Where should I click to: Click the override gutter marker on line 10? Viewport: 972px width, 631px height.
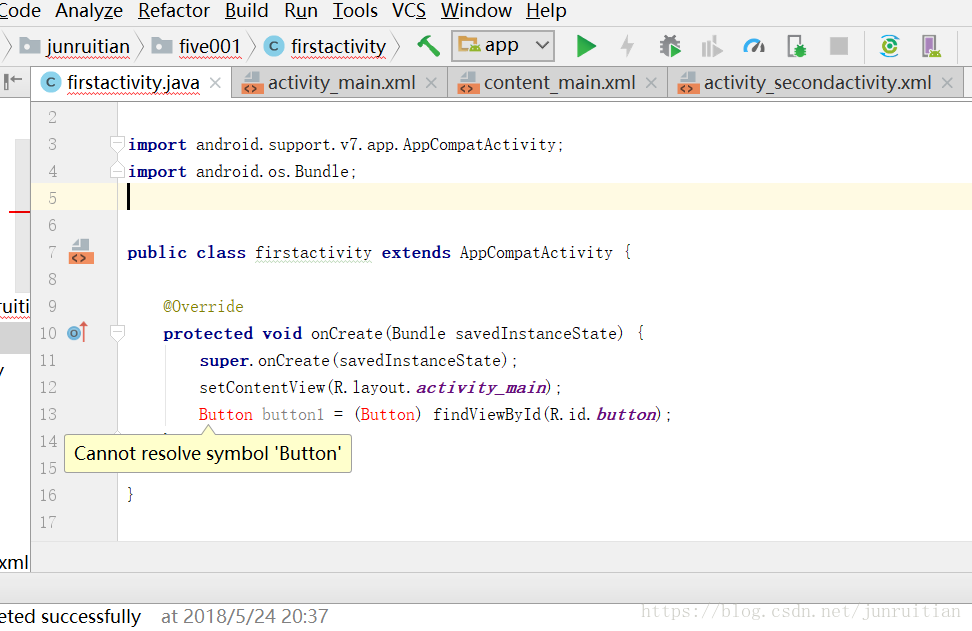coord(77,333)
